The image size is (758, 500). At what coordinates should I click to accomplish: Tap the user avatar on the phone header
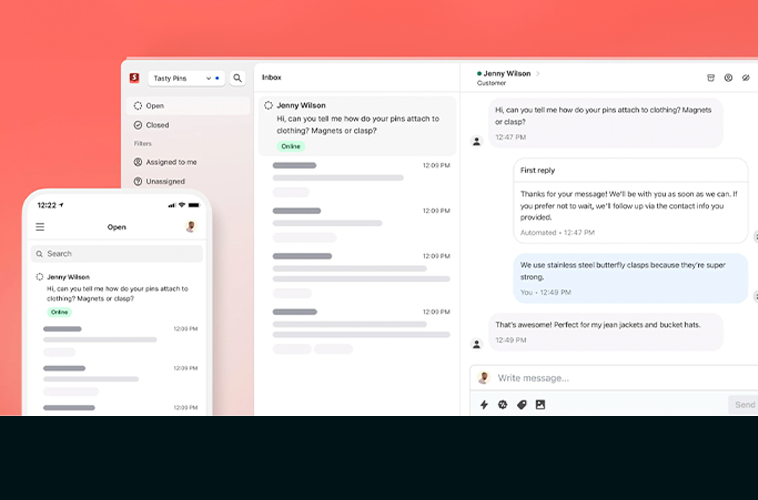coord(191,227)
